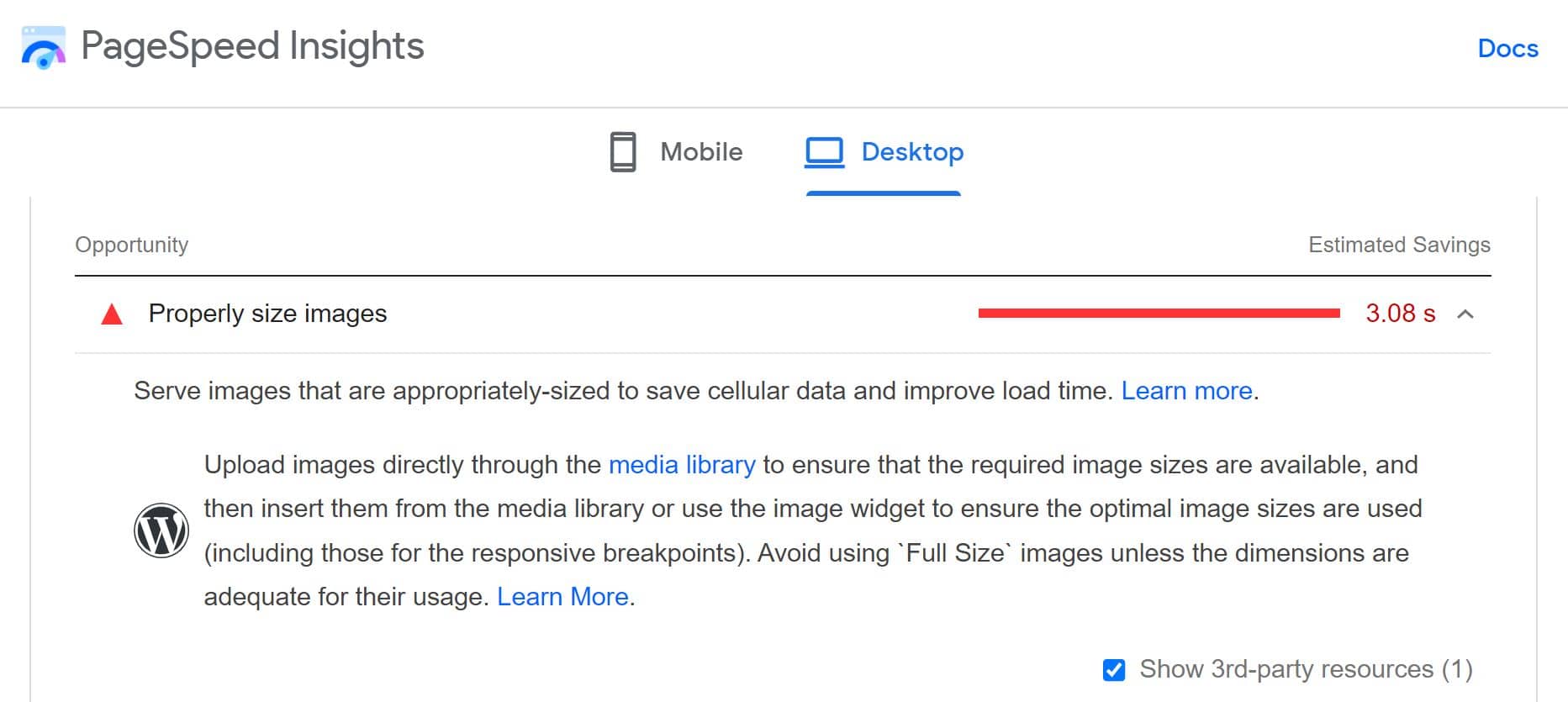Click the WordPress logo icon
The width and height of the screenshot is (1568, 702).
[x=161, y=530]
